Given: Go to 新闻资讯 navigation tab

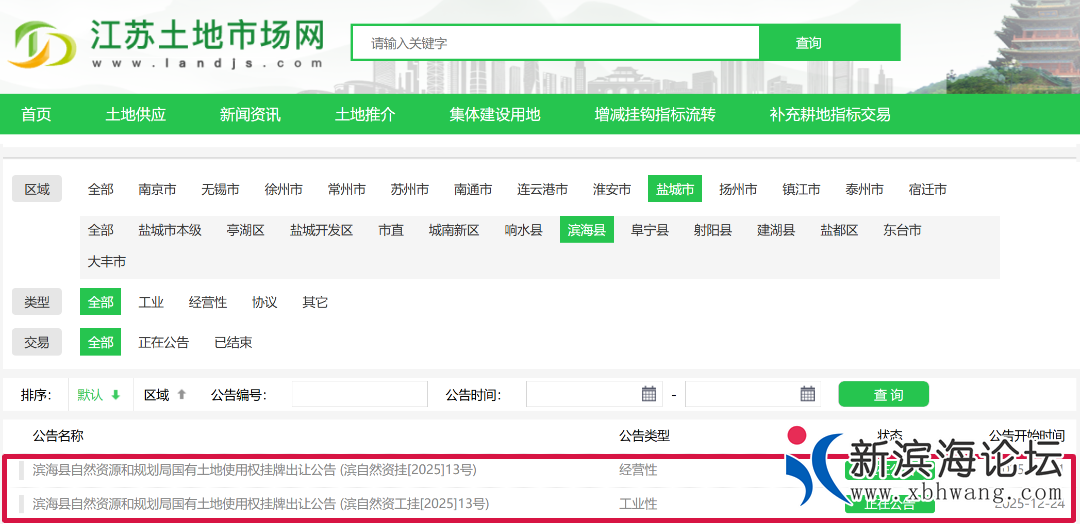Looking at the screenshot, I should click(x=250, y=114).
